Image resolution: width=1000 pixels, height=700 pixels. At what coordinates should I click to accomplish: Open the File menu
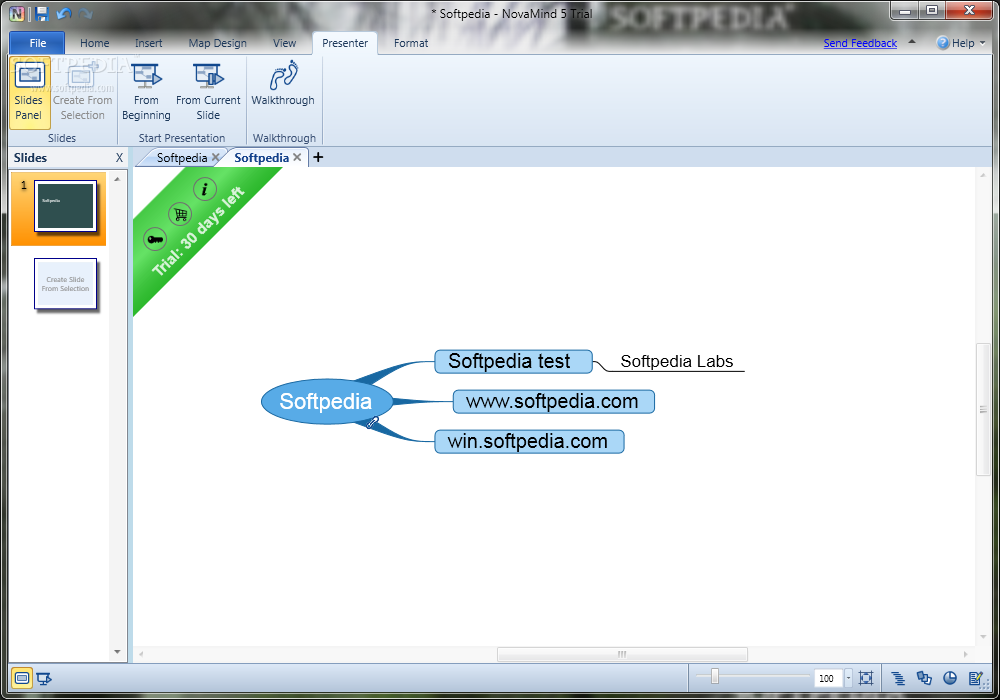pos(38,43)
